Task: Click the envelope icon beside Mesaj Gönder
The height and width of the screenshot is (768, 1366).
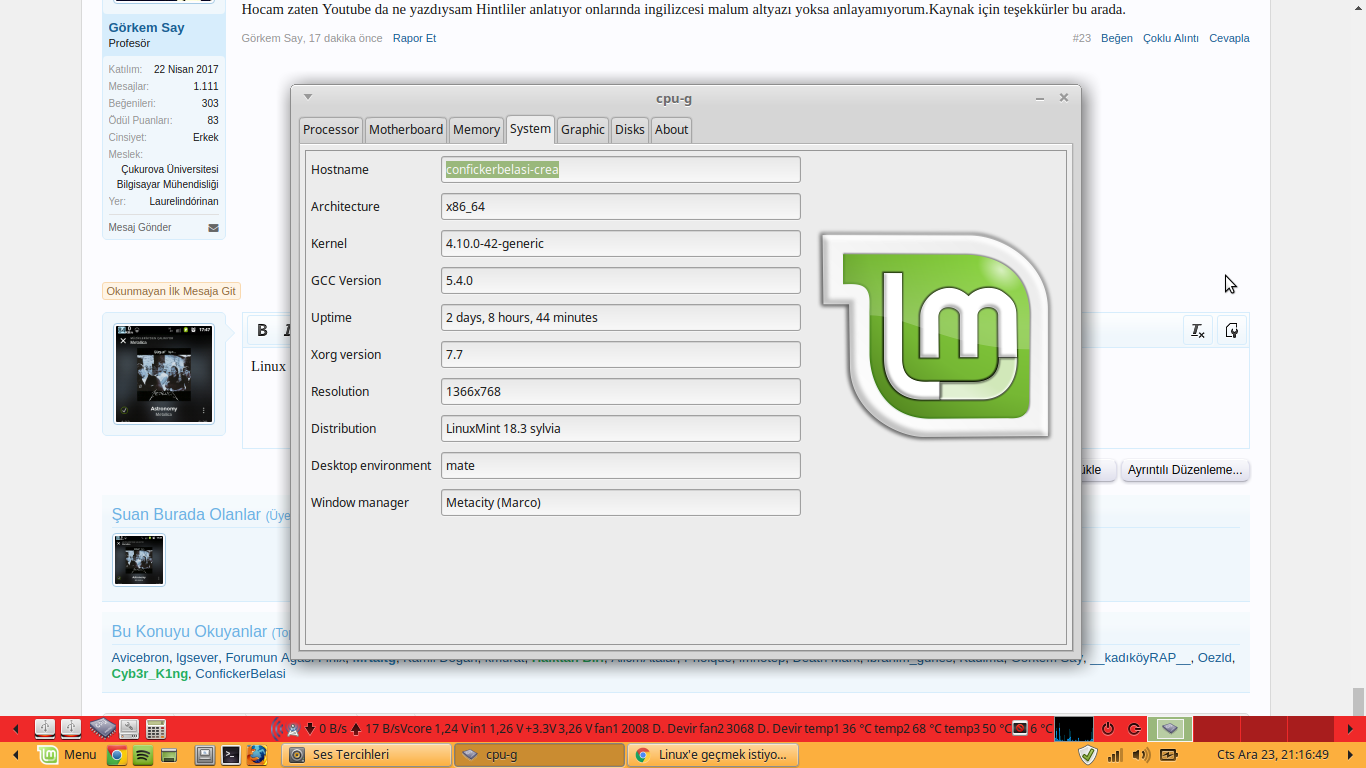Action: [x=213, y=228]
